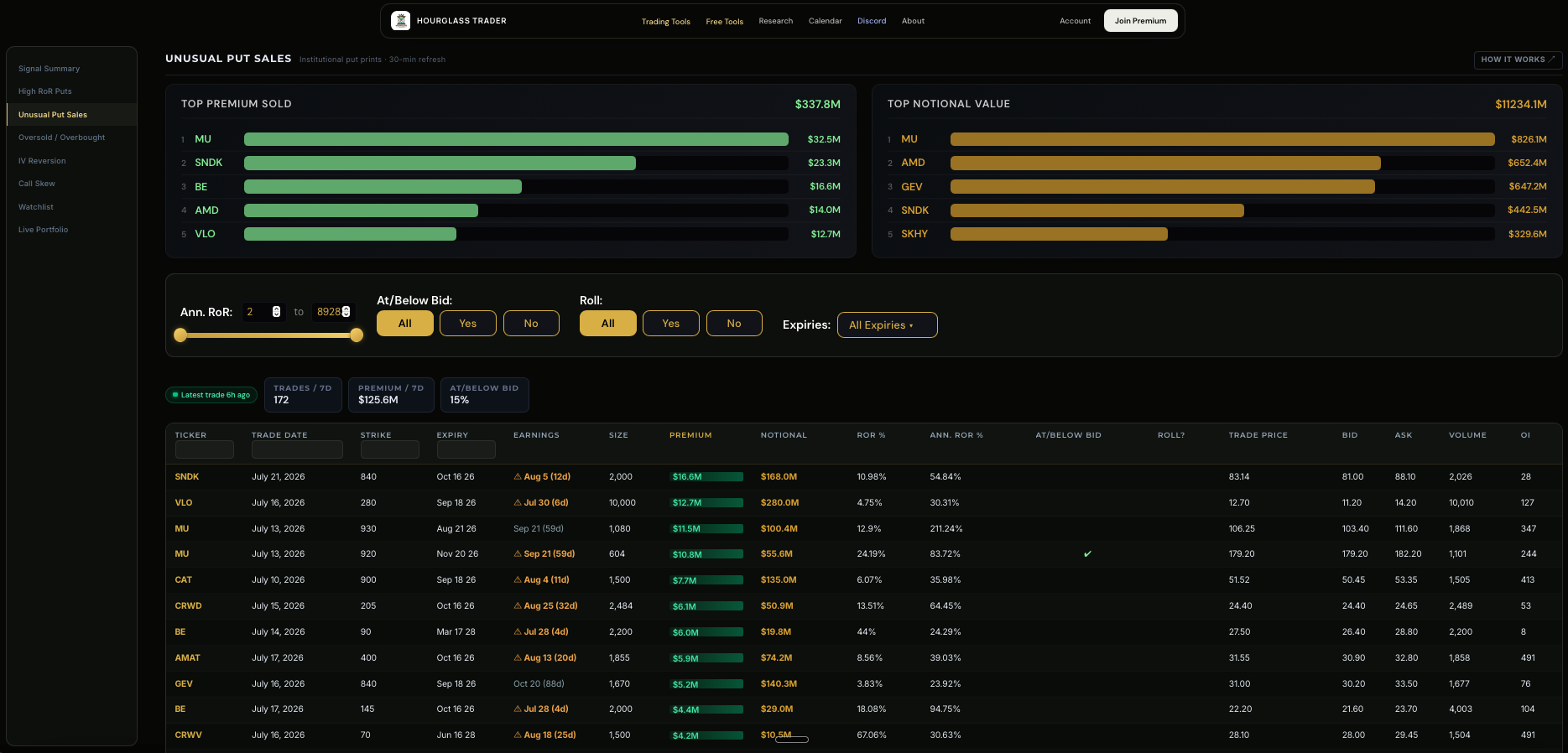Sort by the Size column header

618,435
